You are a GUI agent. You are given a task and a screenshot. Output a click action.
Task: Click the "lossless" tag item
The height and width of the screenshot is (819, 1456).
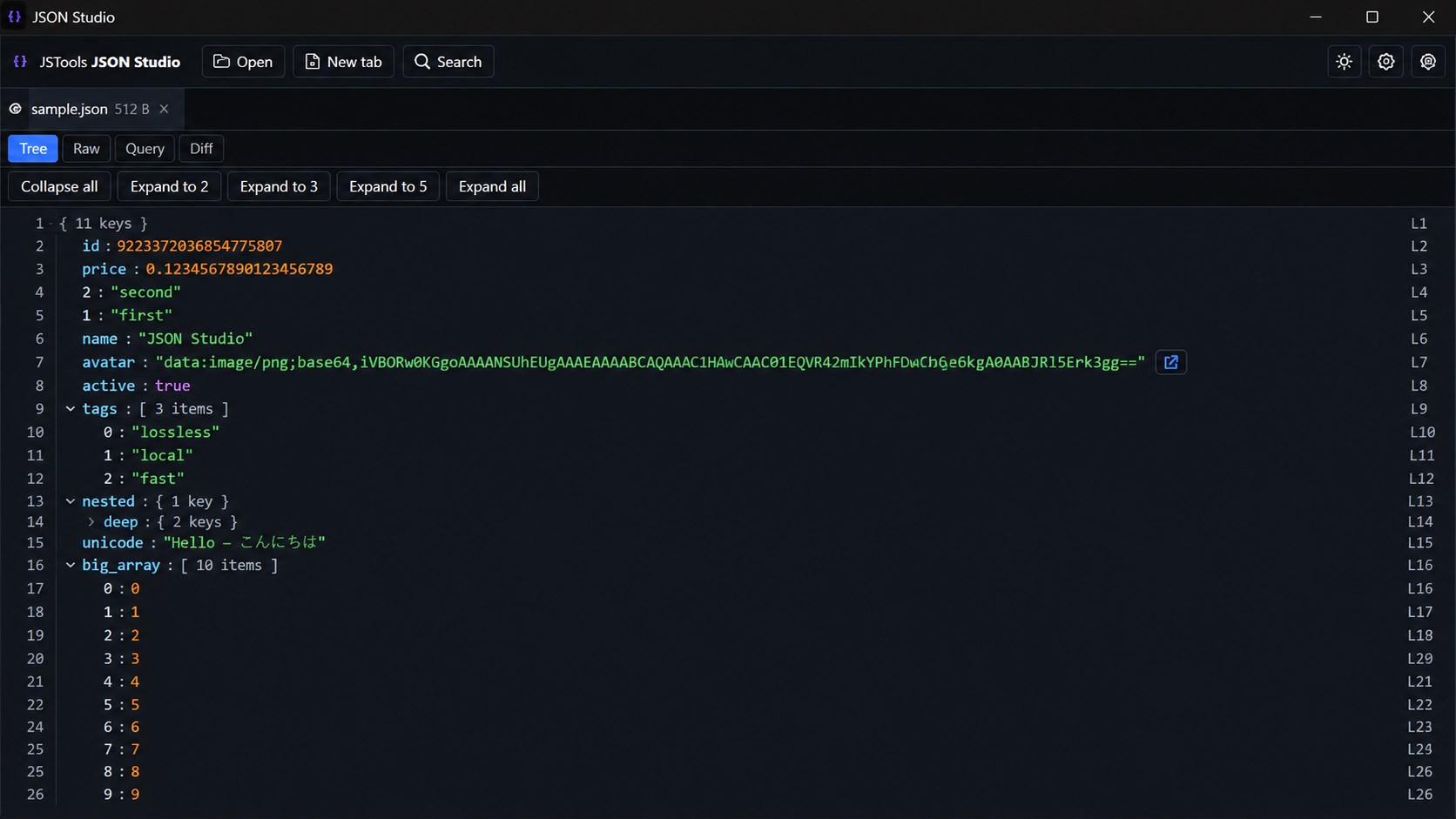(175, 432)
